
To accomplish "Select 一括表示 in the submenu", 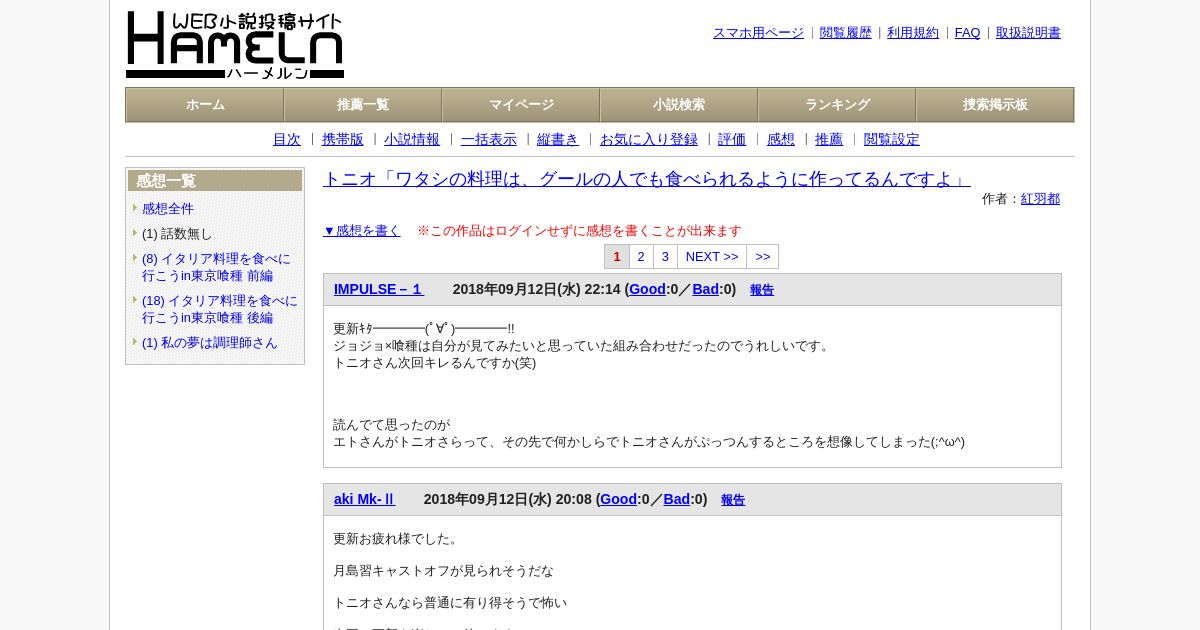I will (x=489, y=140).
